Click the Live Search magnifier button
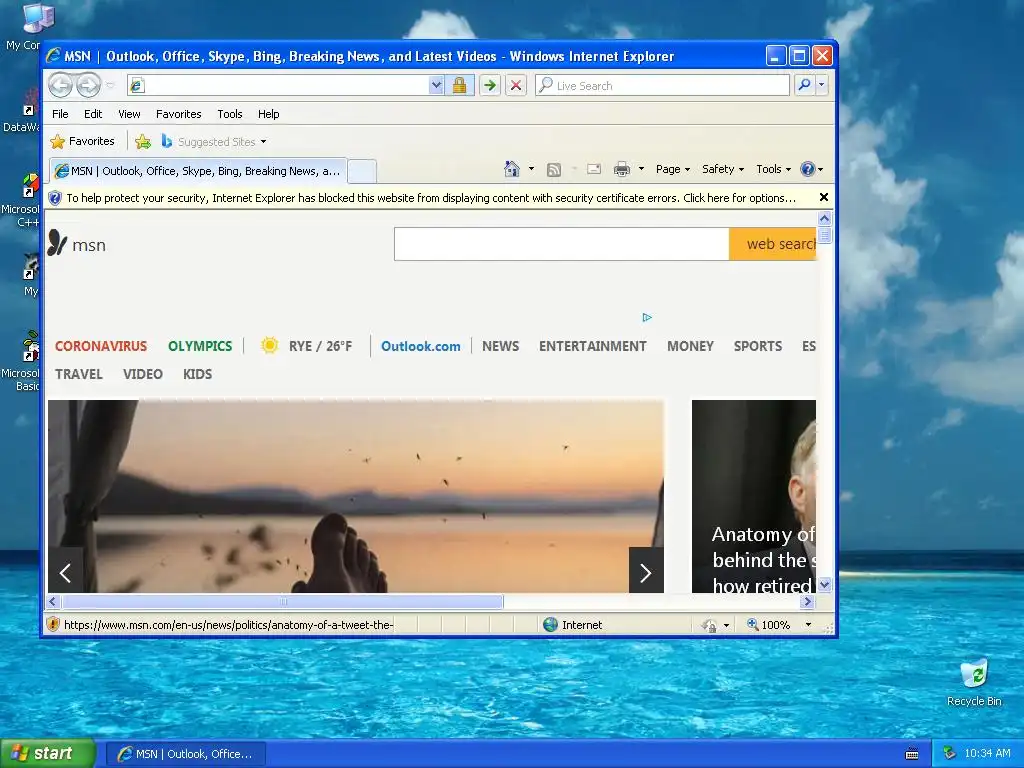Image resolution: width=1024 pixels, height=768 pixels. [x=805, y=85]
